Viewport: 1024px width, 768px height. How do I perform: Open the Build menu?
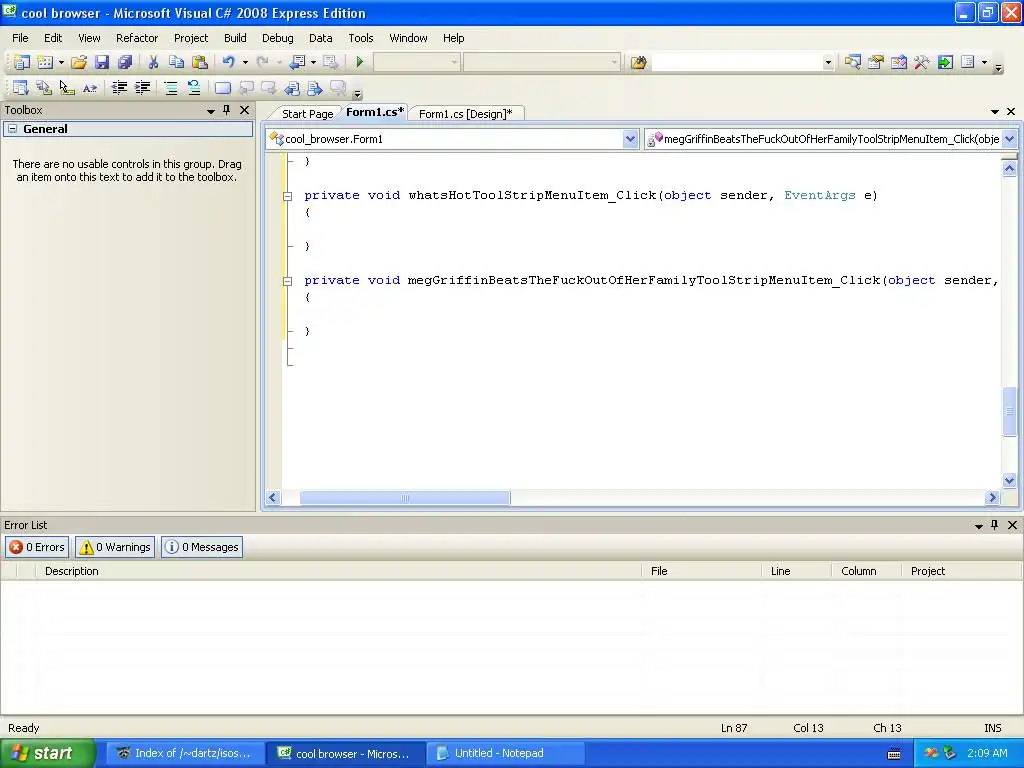coord(235,38)
